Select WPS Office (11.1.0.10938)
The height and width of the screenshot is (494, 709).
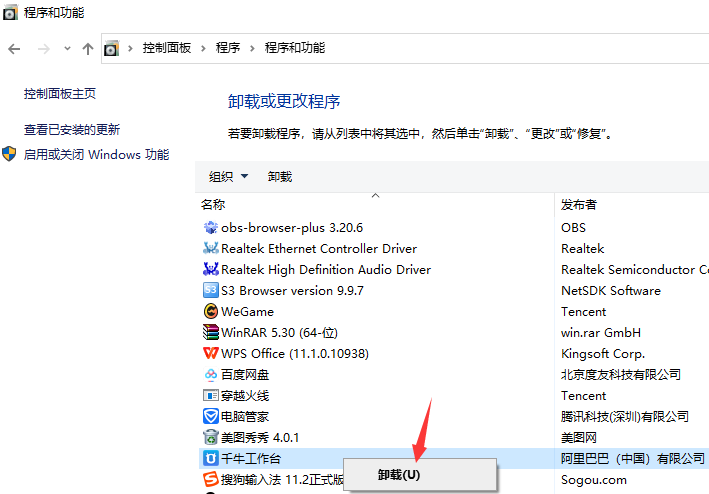point(295,353)
